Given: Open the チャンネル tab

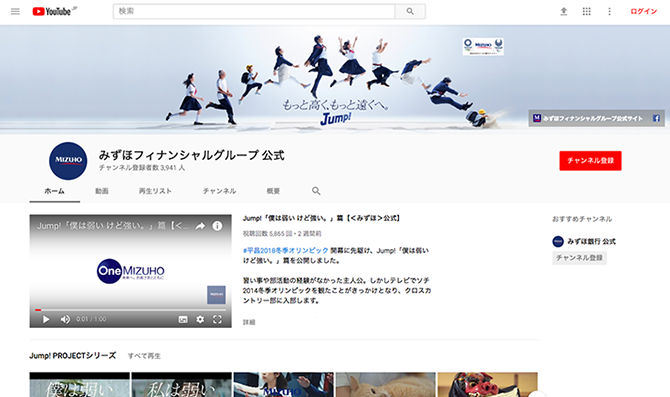Looking at the screenshot, I should pyautogui.click(x=219, y=191).
